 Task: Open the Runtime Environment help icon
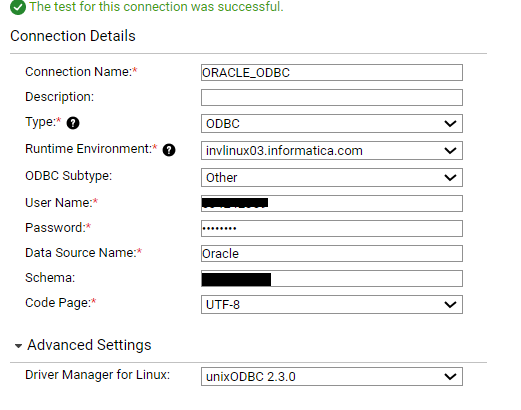(x=169, y=150)
